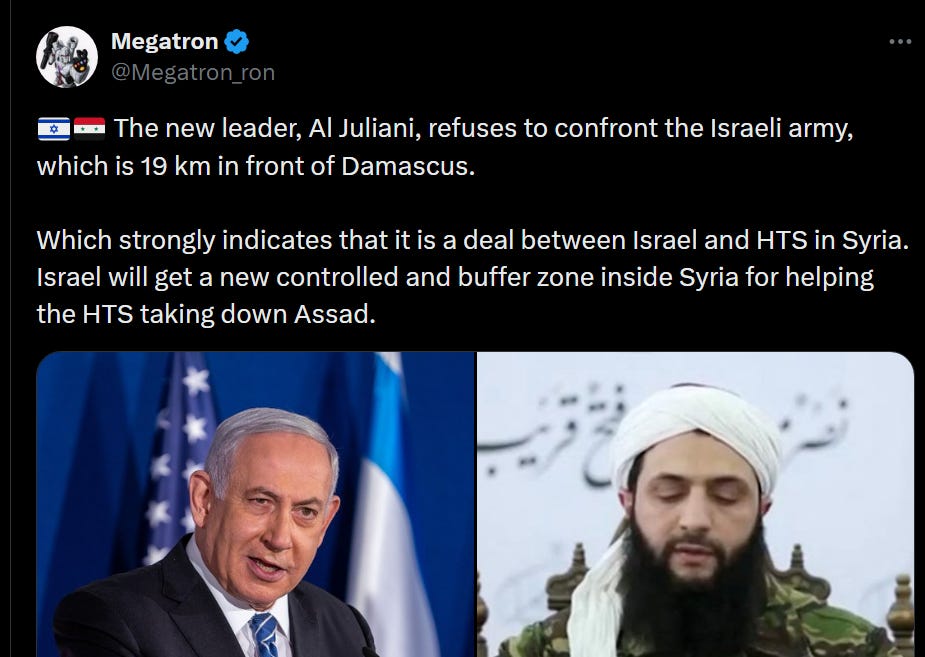Screen dimensions: 925x657
Task: Click the tweet sentence about 19 km
Action: [445, 147]
